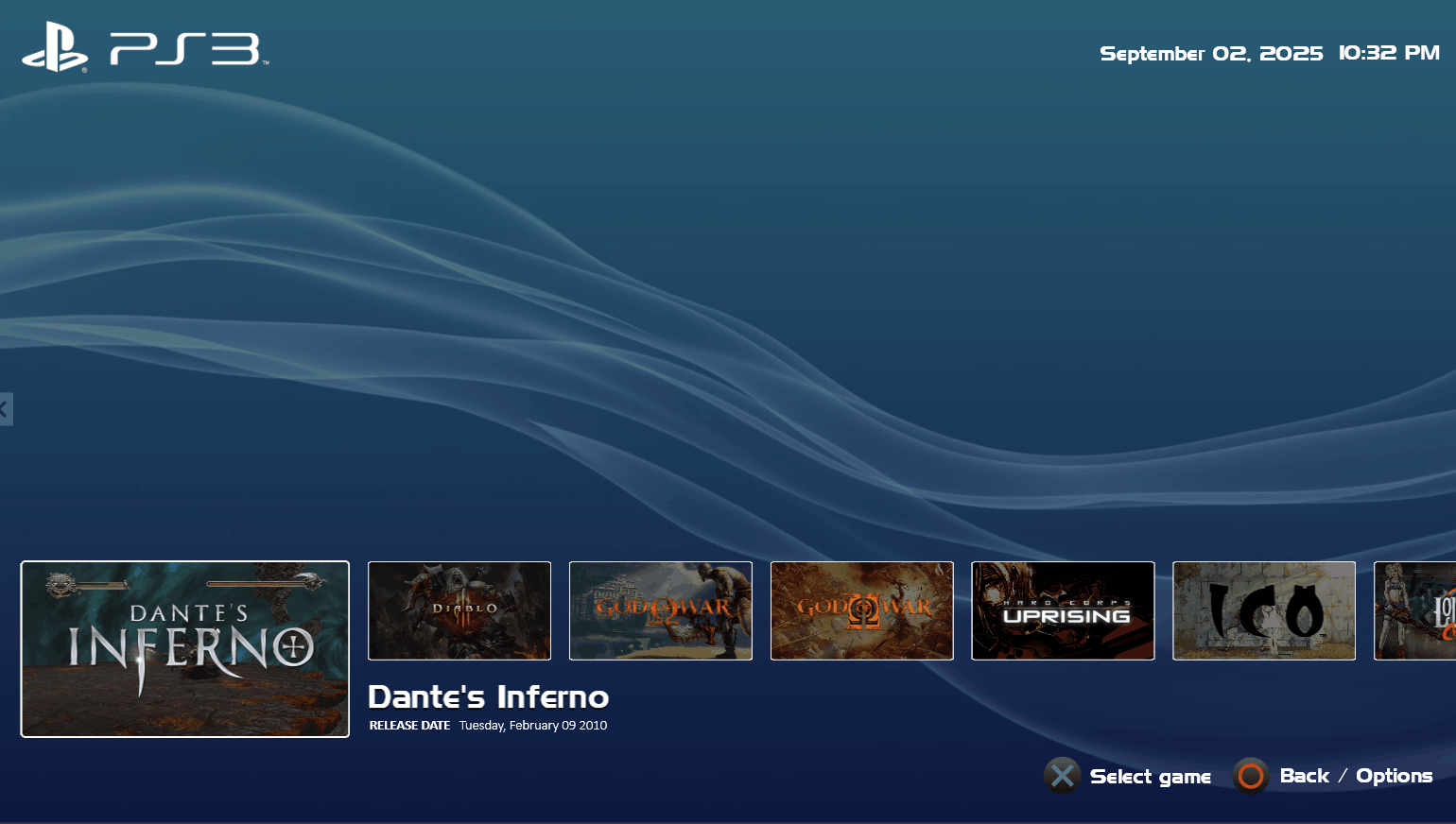
Task: Click the PlayStation logo icon
Action: click(55, 48)
